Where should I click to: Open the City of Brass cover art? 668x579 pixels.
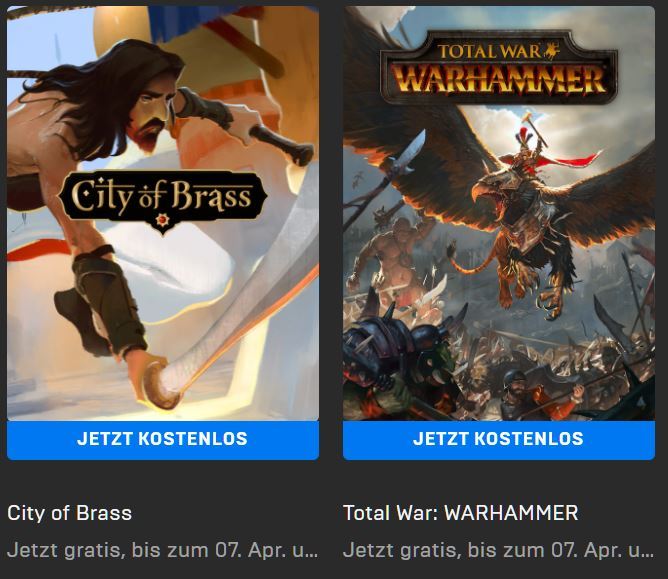(x=163, y=213)
